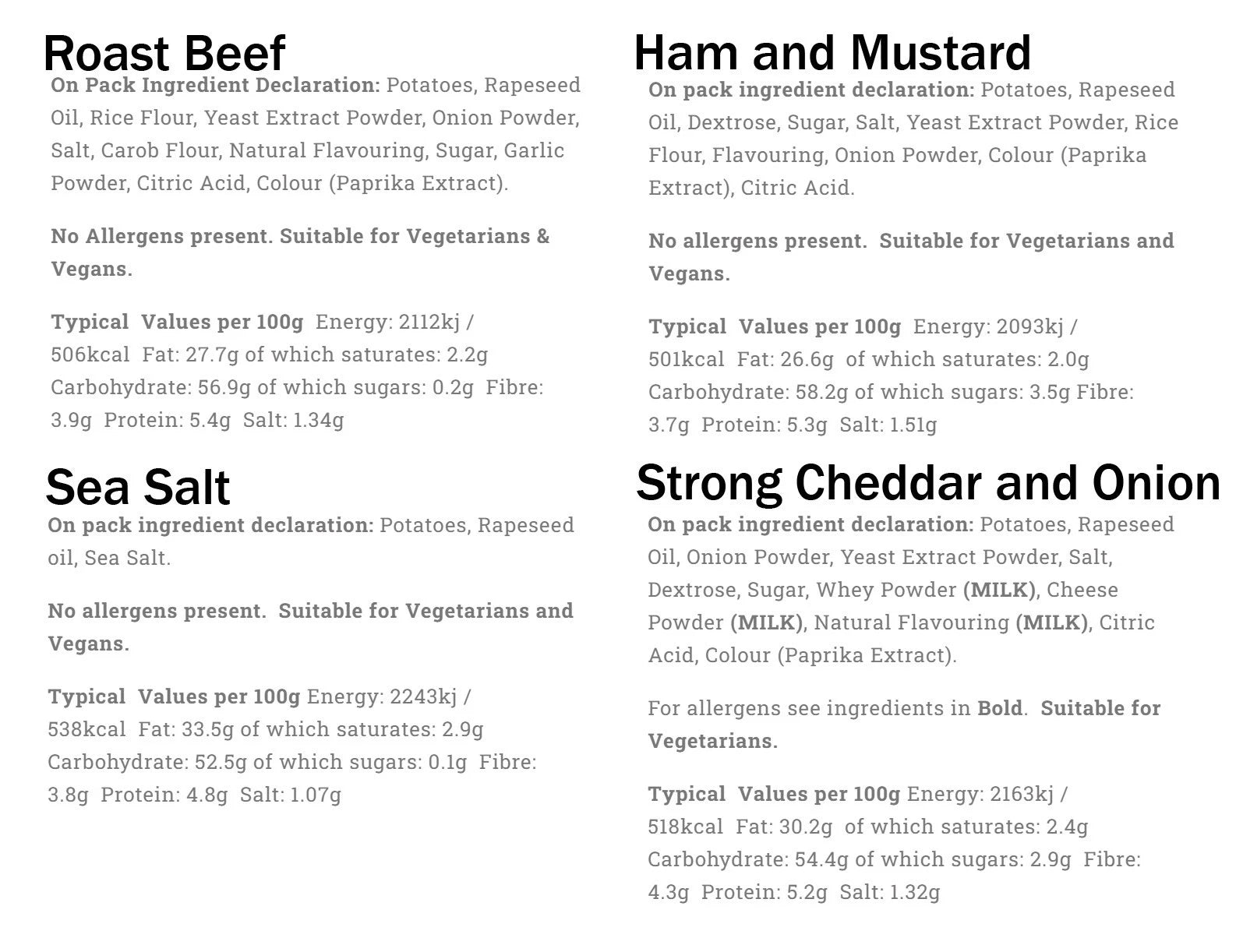
Task: Click Sea Salt 'Salt: 1.07g' value
Action: pos(291,795)
